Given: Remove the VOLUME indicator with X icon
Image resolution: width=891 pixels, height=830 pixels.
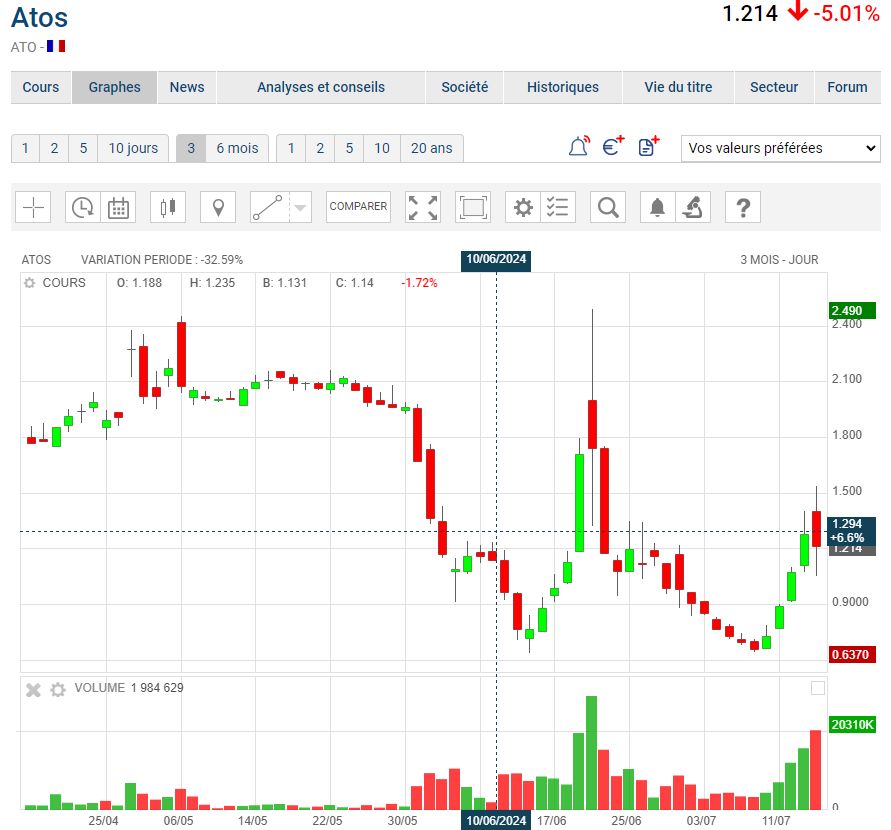Looking at the screenshot, I should pyautogui.click(x=34, y=690).
